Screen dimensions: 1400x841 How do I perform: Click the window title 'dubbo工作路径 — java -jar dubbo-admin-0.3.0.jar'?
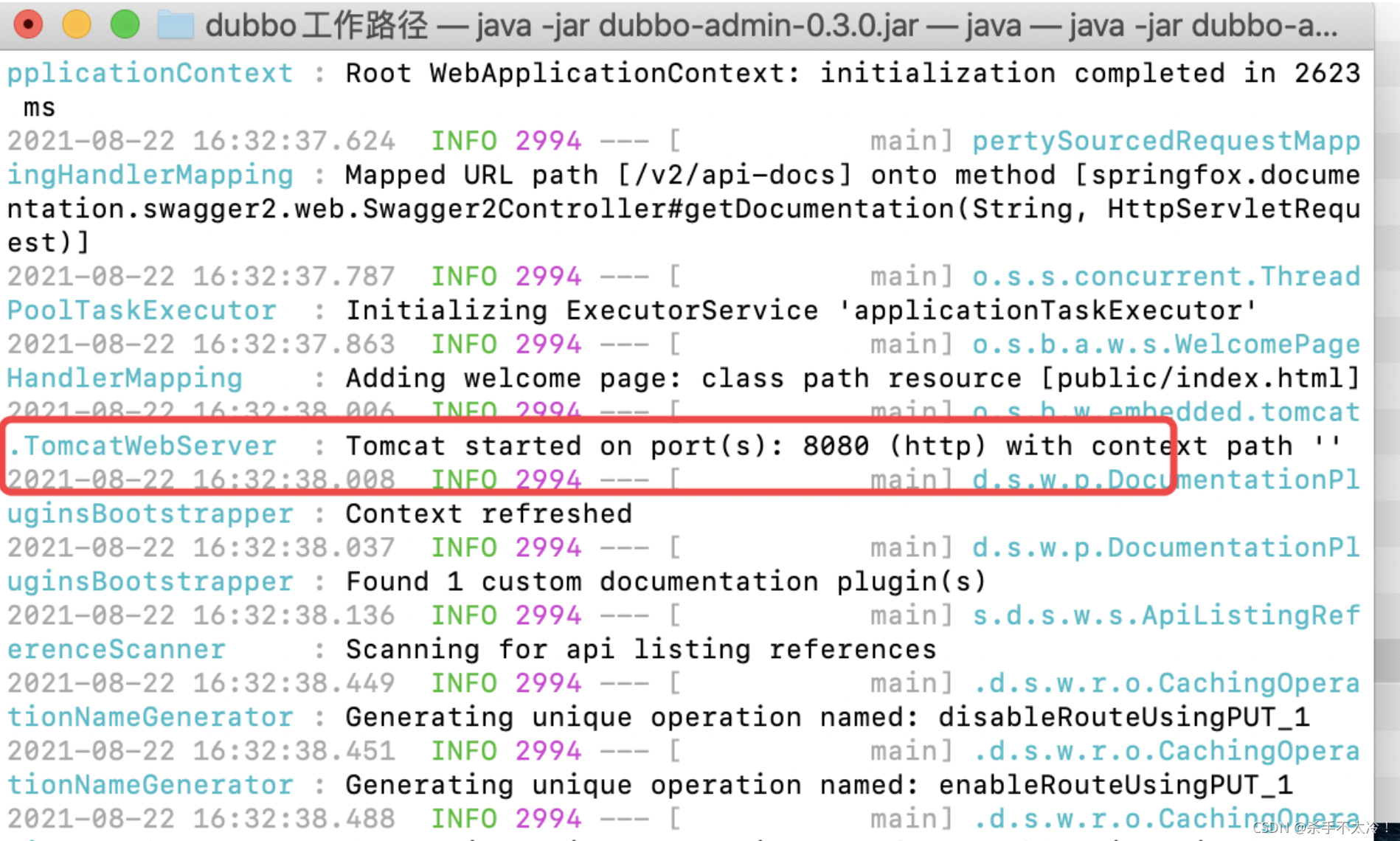point(561,26)
